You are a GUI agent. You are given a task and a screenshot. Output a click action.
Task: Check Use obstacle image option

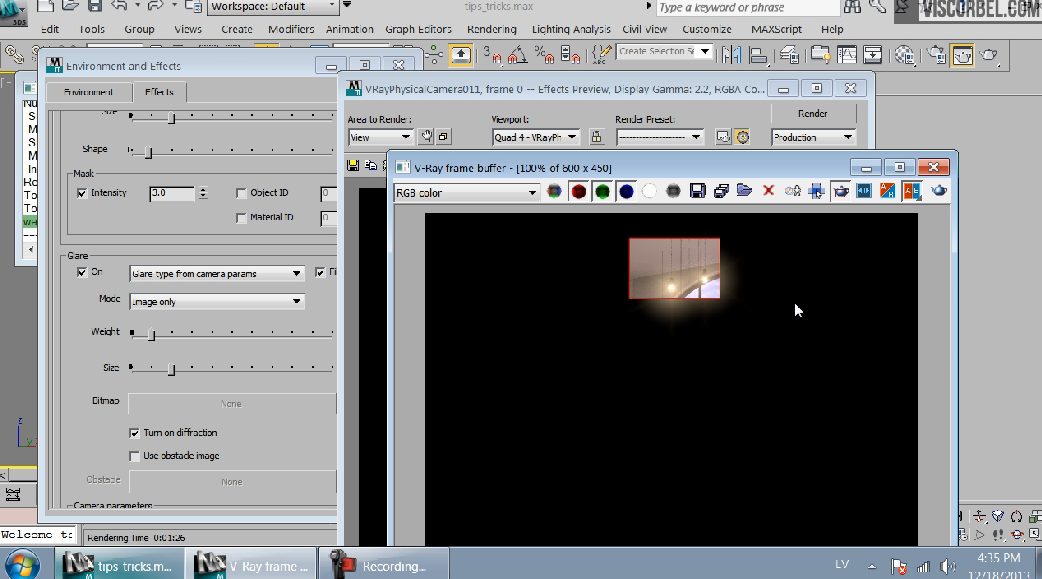coord(134,456)
